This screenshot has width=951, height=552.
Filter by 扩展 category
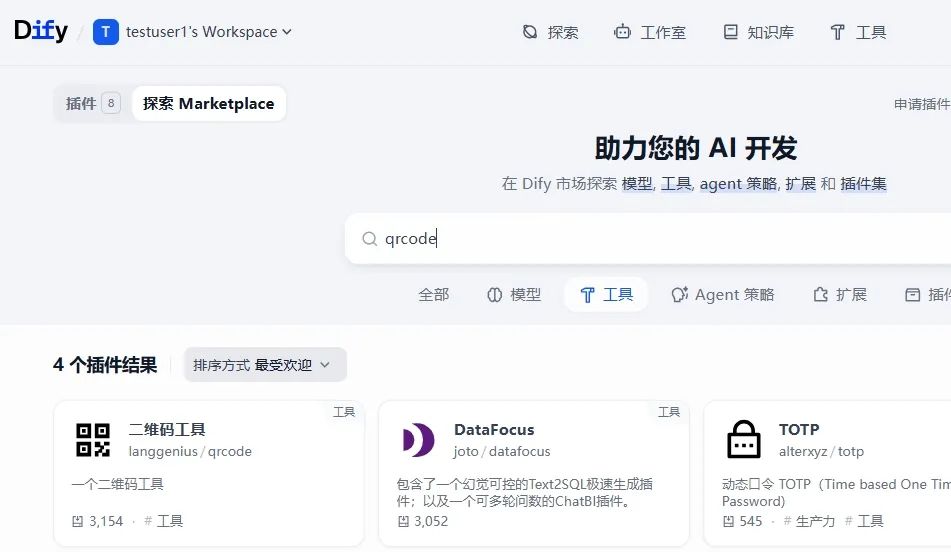[840, 295]
